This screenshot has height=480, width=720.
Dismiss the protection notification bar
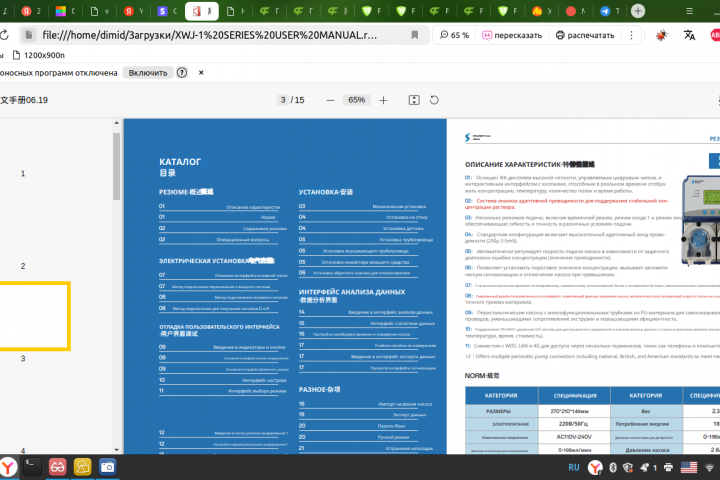pos(201,73)
